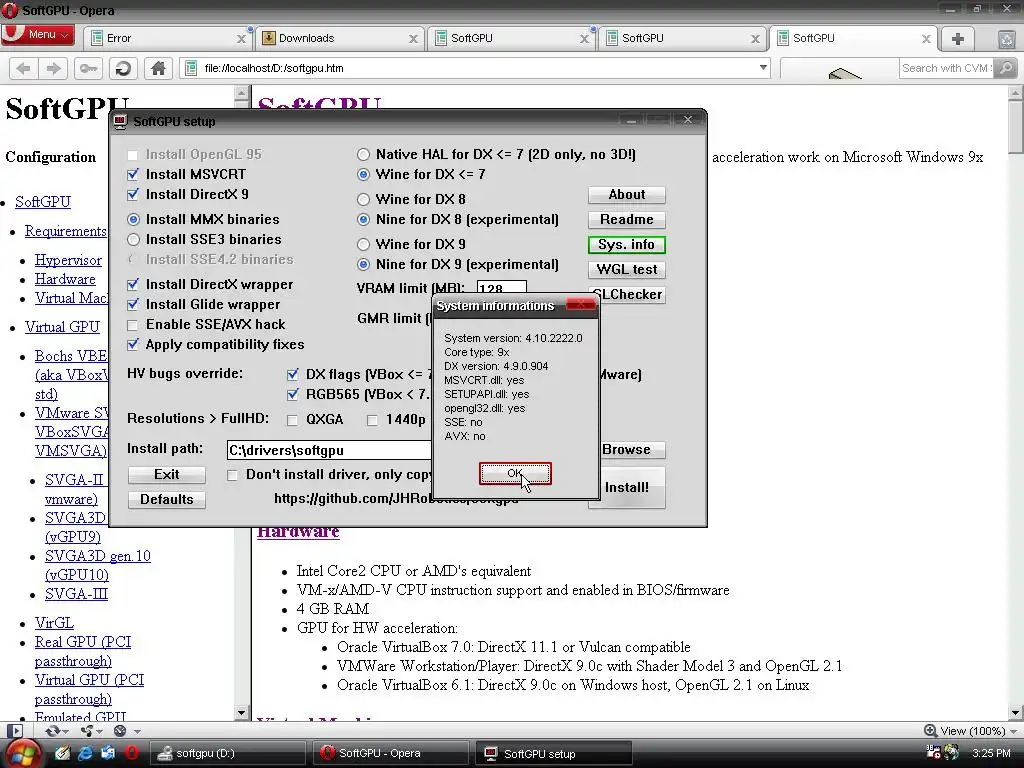Toggle RGB565 HV bug override

tap(293, 394)
